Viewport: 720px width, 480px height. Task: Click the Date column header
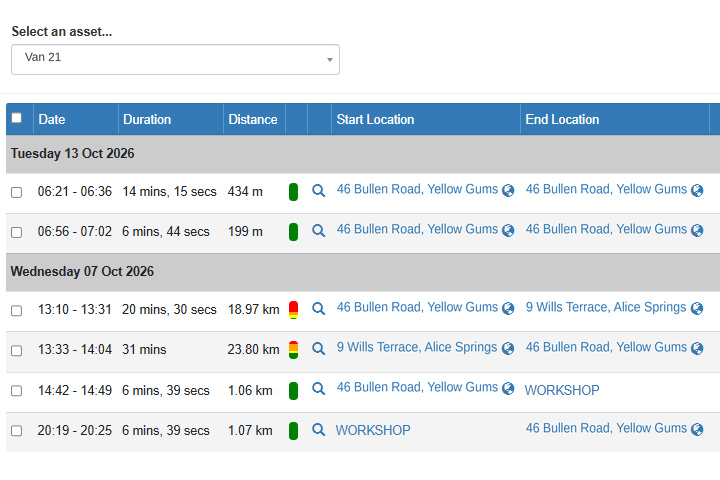(76, 119)
